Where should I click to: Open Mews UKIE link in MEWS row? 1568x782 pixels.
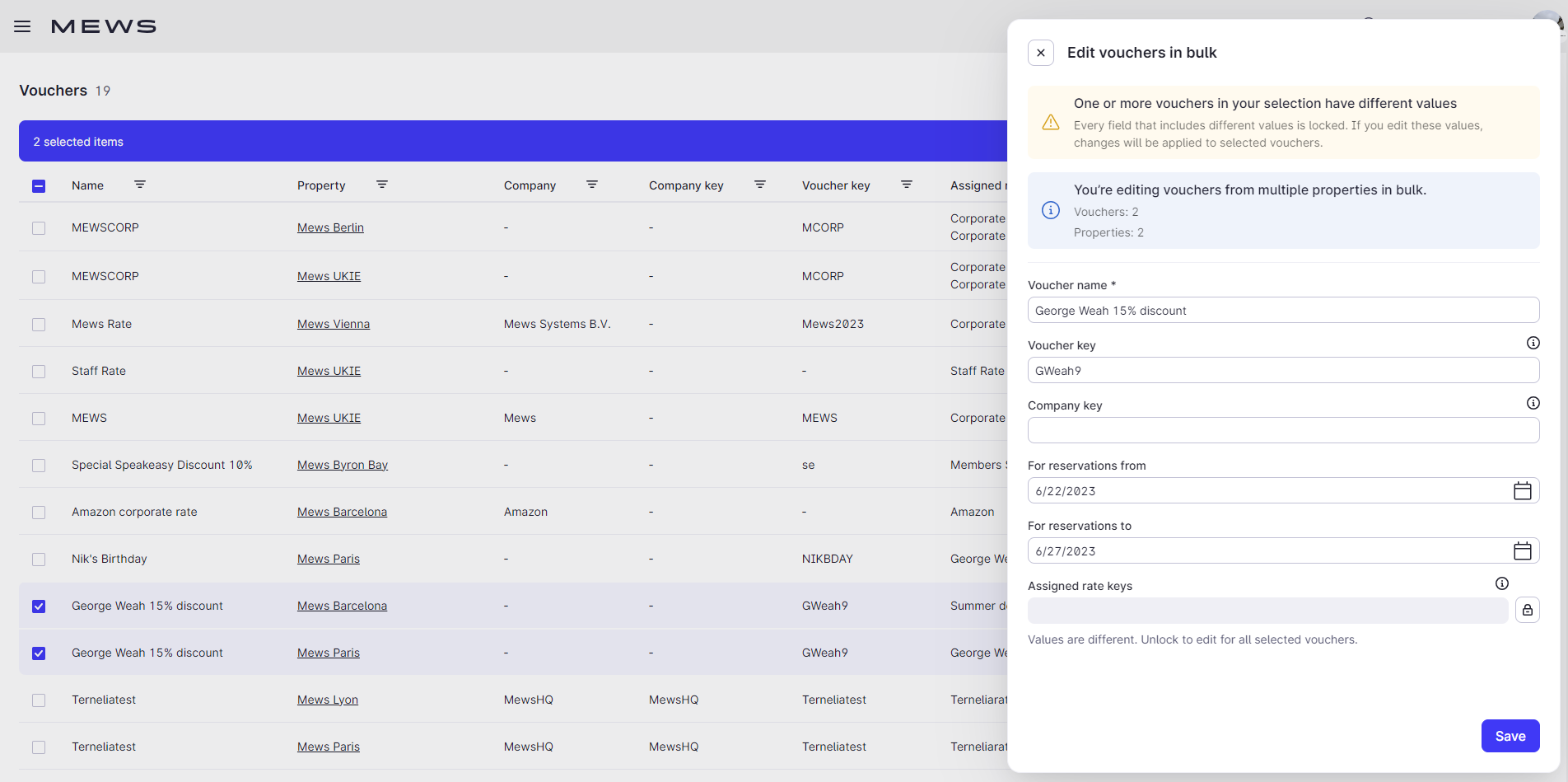coord(329,418)
